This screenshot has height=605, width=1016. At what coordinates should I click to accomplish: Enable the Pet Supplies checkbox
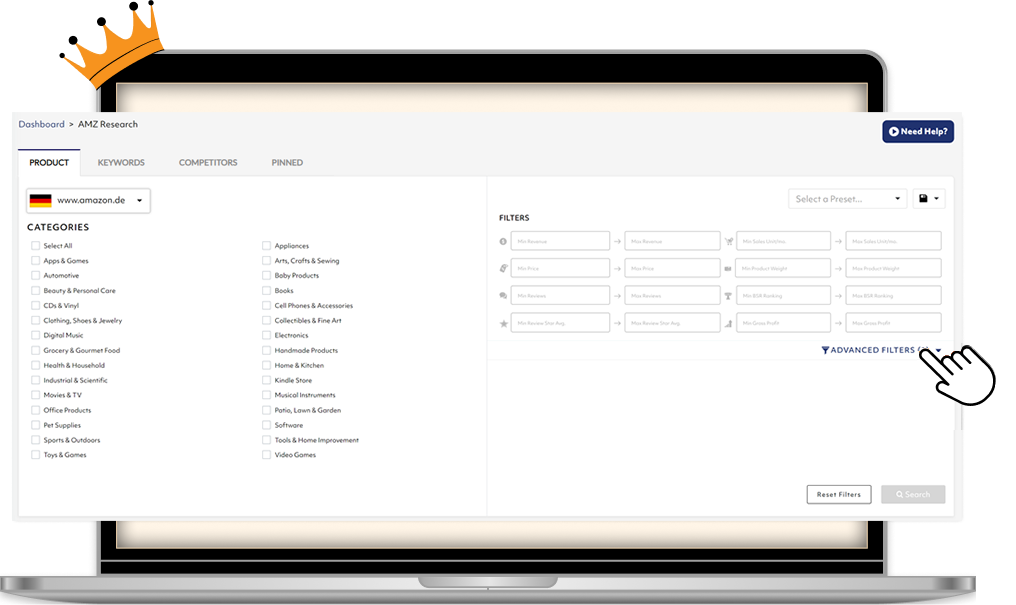(x=36, y=425)
